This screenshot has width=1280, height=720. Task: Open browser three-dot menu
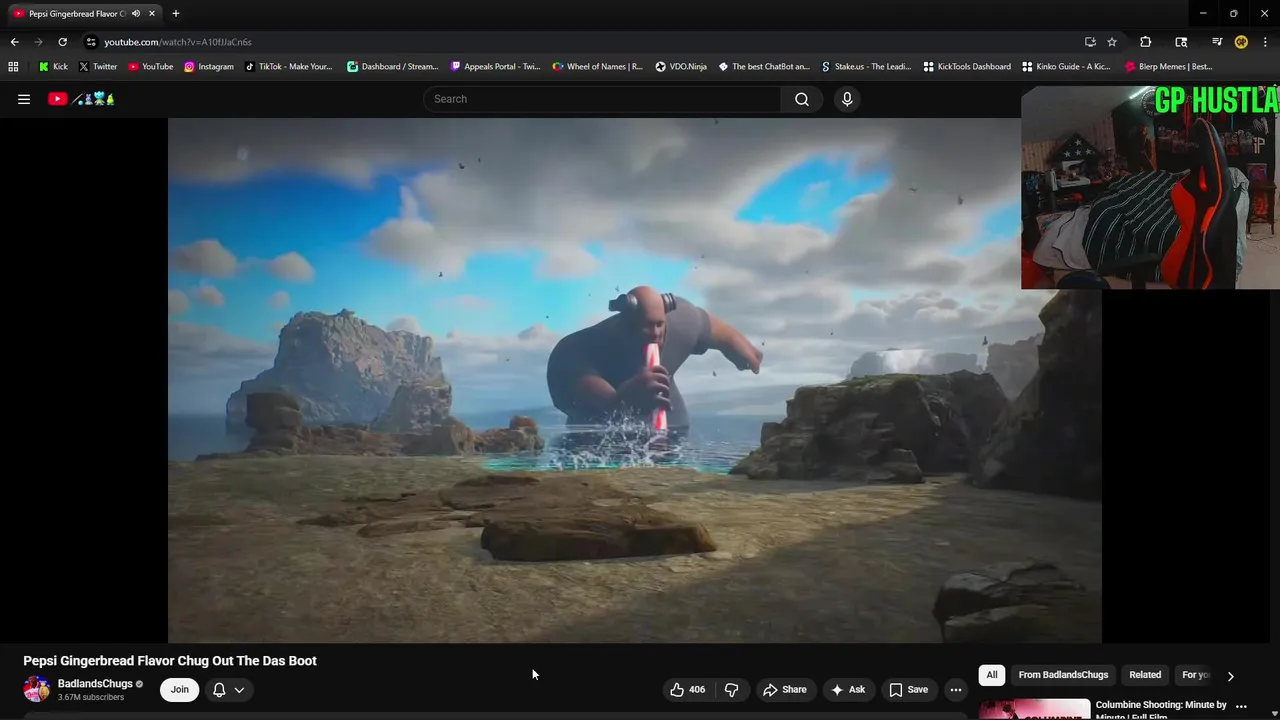coord(1265,42)
